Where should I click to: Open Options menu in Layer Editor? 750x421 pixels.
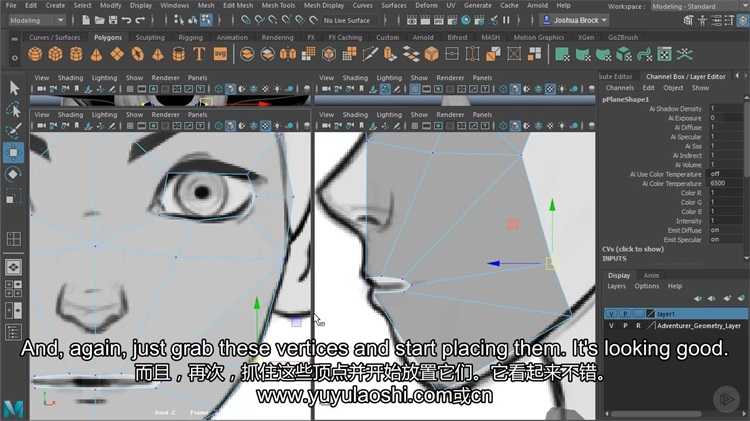click(647, 286)
